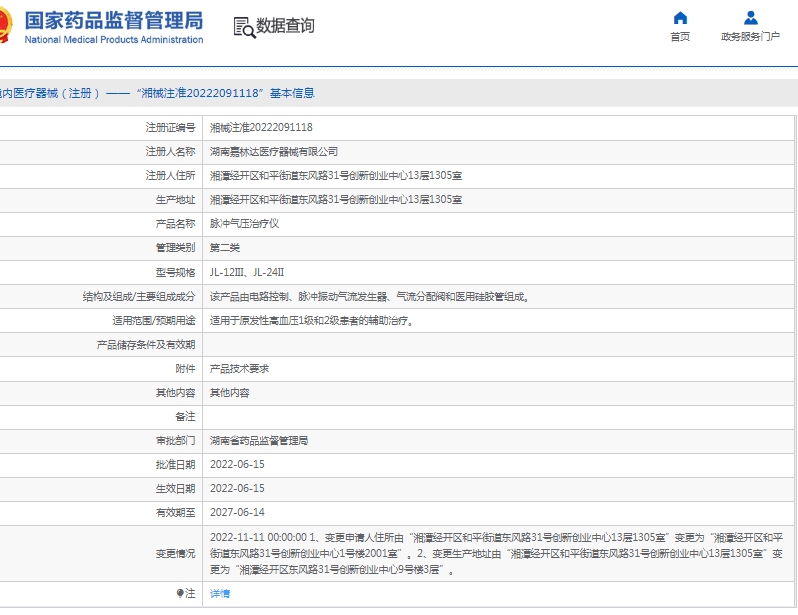
Task: Click the bulb icon beside 注
Action: [180, 593]
